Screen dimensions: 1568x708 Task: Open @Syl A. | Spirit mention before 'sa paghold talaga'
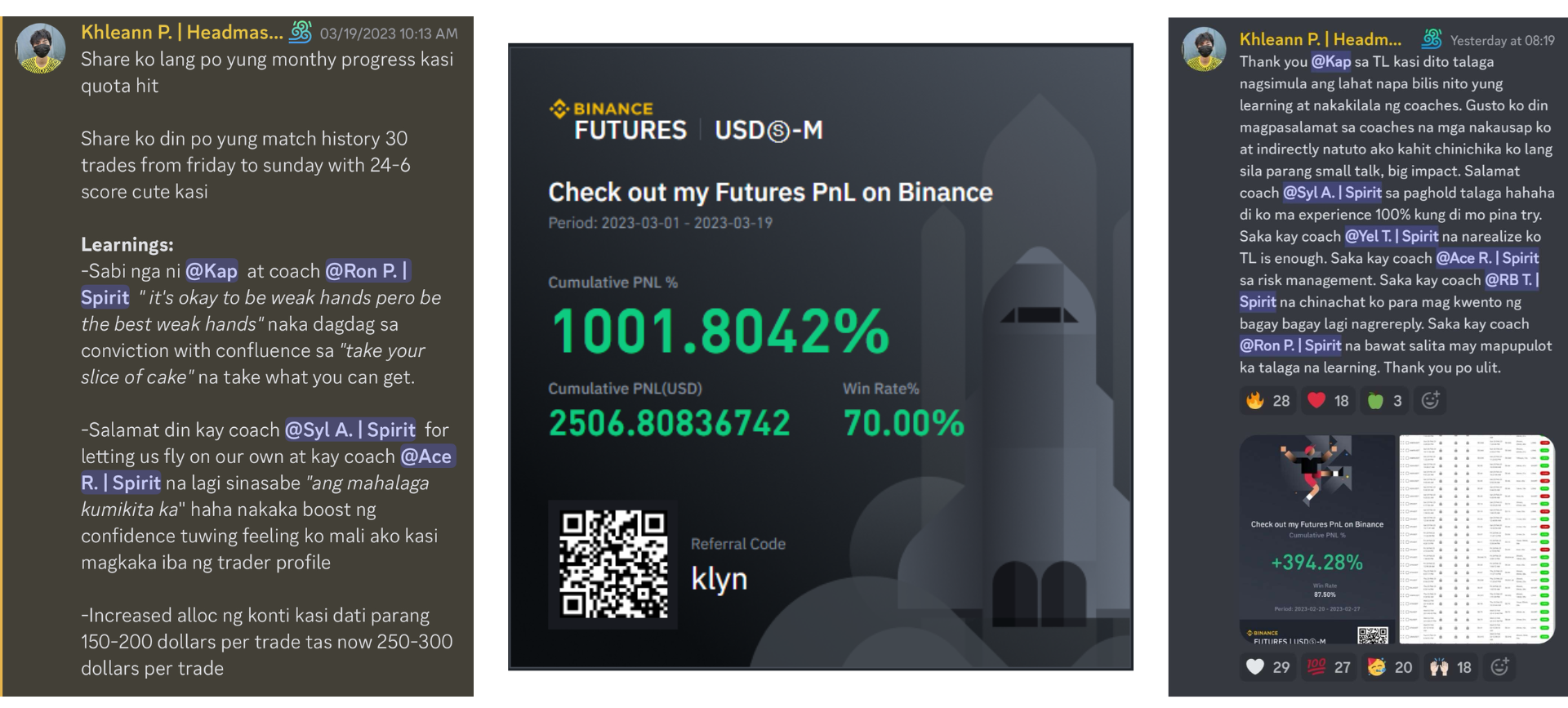pyautogui.click(x=1332, y=193)
